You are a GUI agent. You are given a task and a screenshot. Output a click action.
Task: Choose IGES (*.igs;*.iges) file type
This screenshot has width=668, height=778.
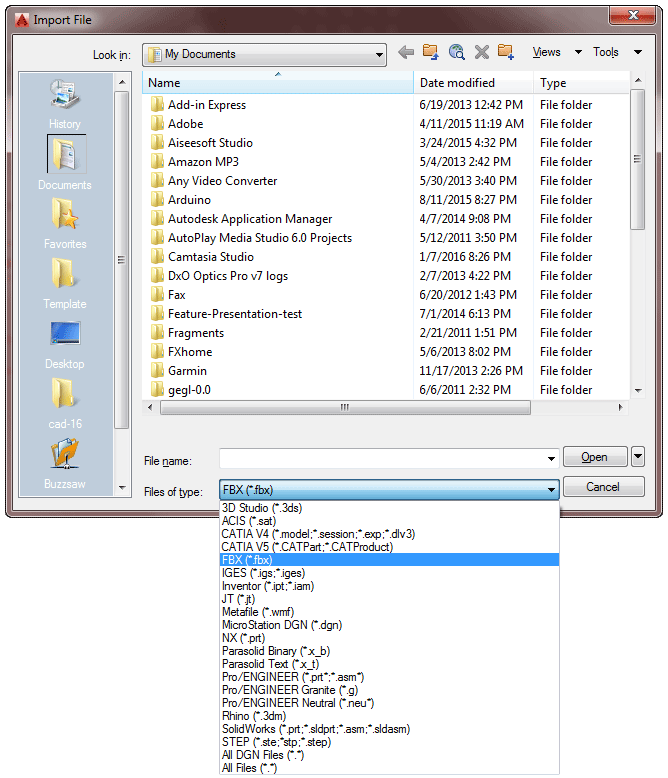[389, 573]
